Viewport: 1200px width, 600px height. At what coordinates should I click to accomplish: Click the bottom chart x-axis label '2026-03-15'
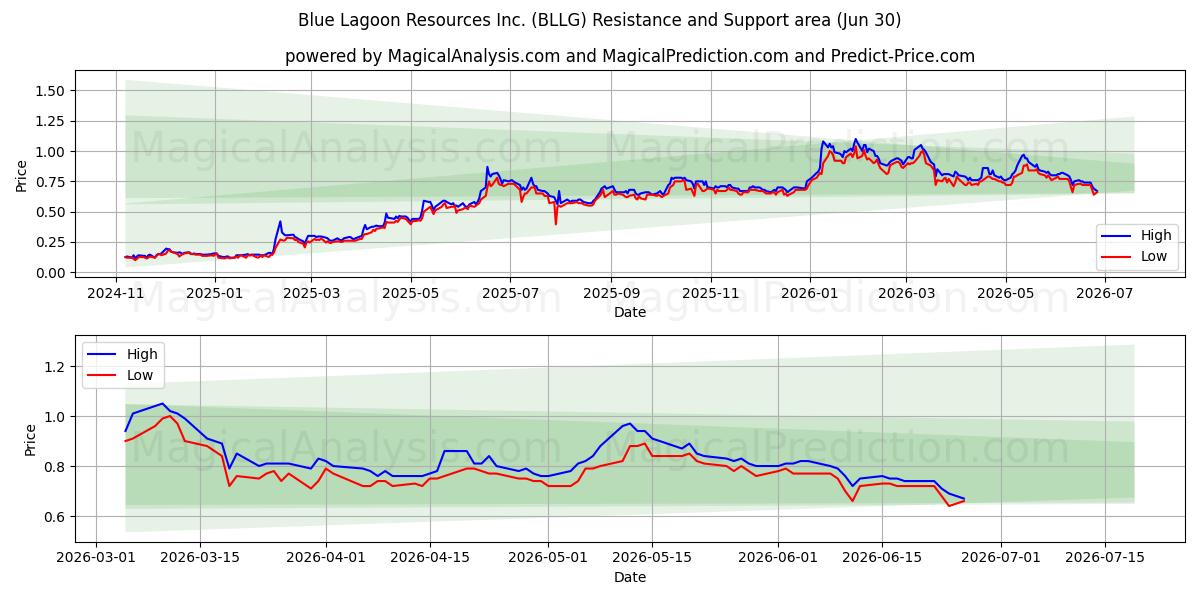pos(201,559)
